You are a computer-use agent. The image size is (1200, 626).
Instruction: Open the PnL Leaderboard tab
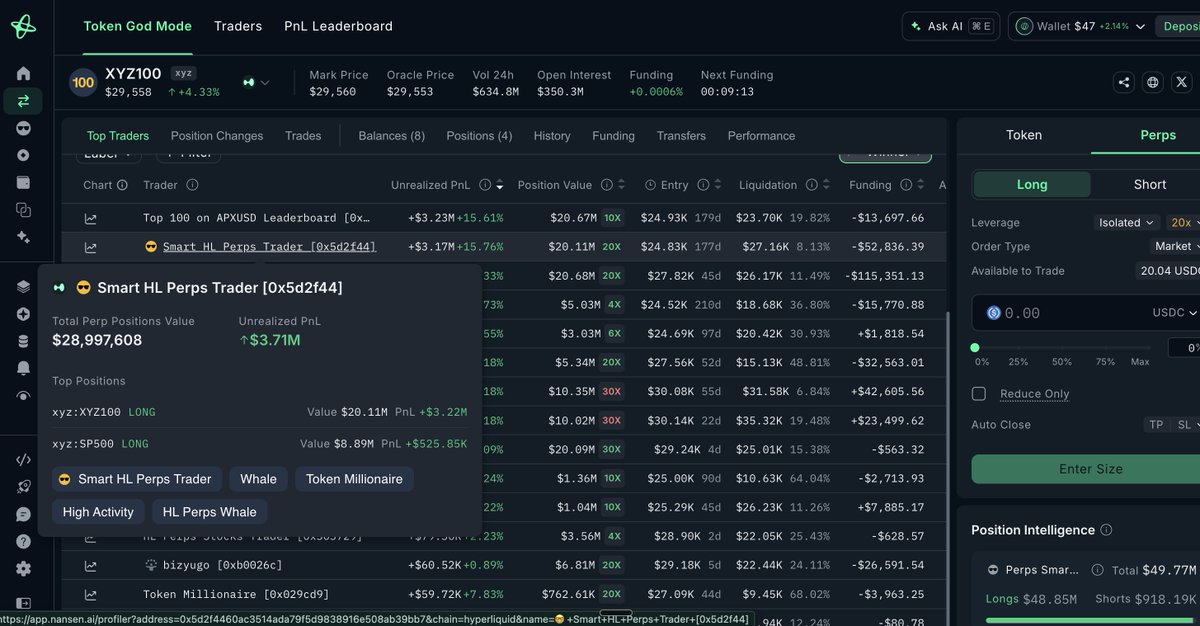coord(338,26)
